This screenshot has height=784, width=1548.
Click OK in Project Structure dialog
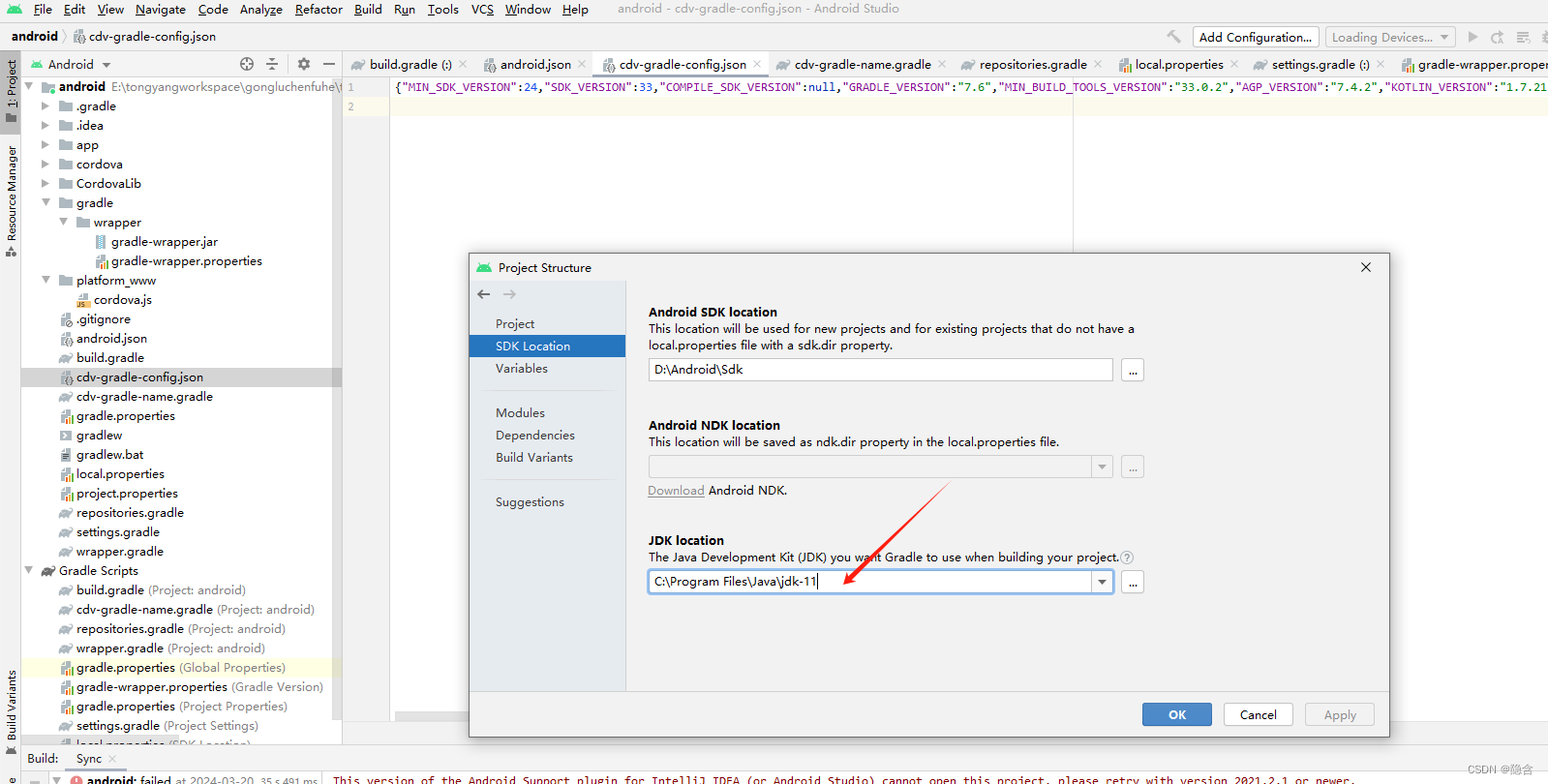tap(1177, 714)
